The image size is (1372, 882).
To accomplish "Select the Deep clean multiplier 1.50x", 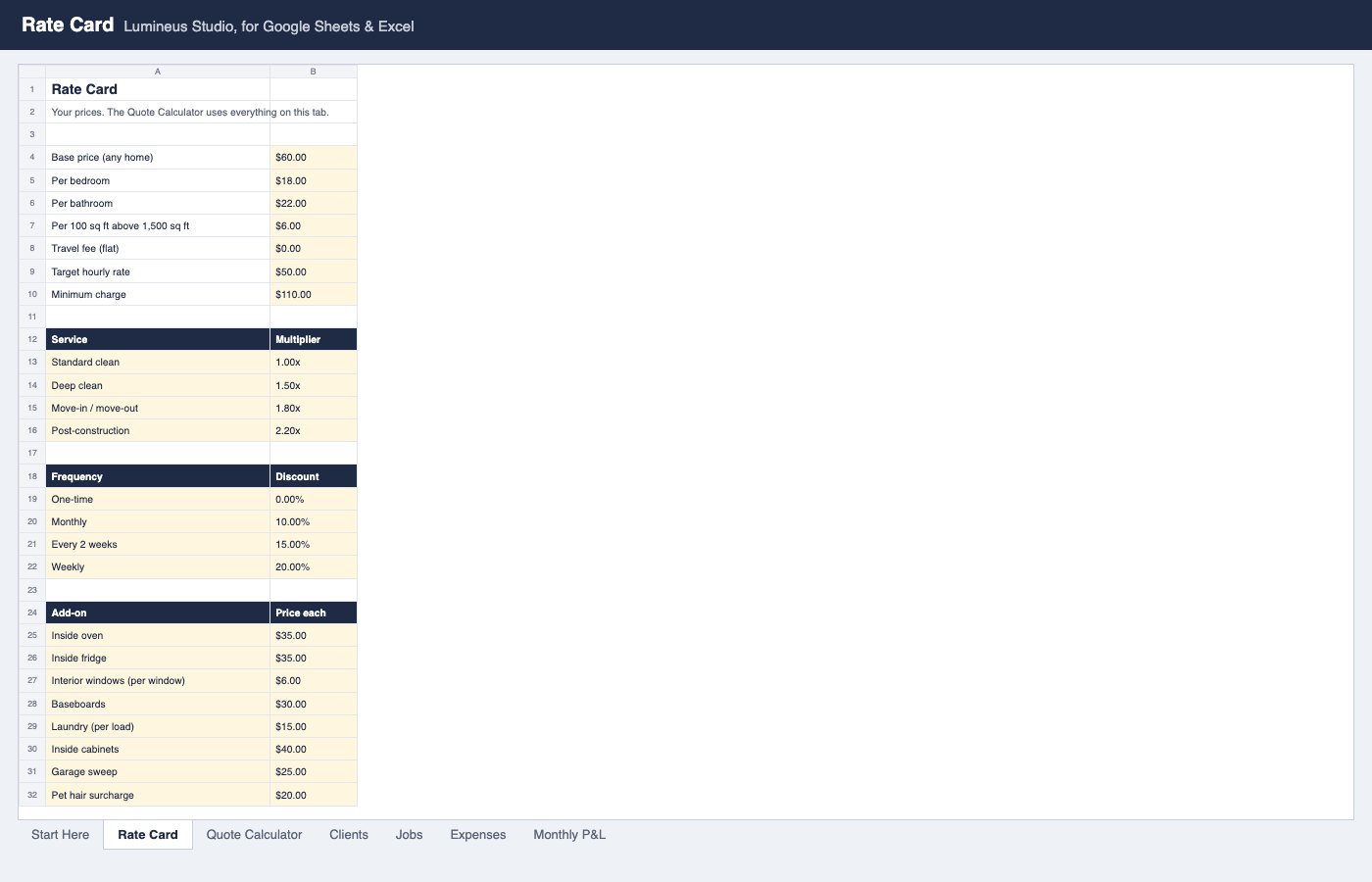I will [x=314, y=385].
